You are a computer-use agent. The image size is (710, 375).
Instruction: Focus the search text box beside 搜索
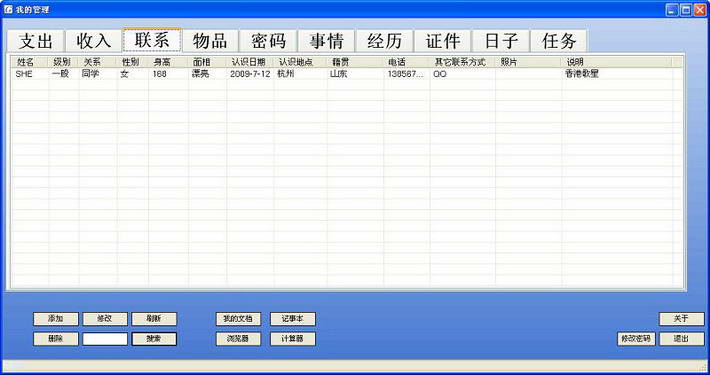pyautogui.click(x=105, y=339)
